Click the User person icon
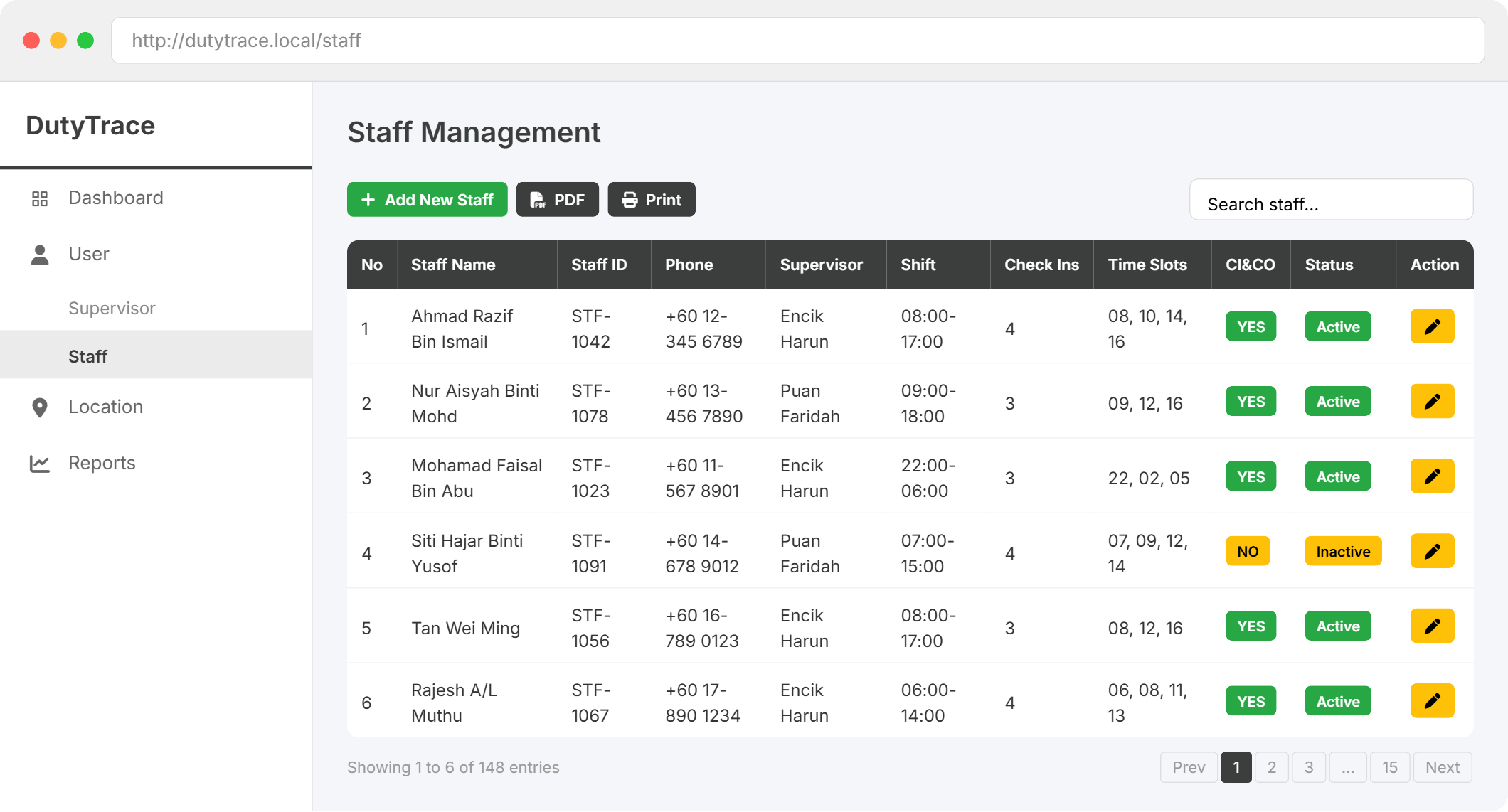The height and width of the screenshot is (812, 1508). (40, 255)
